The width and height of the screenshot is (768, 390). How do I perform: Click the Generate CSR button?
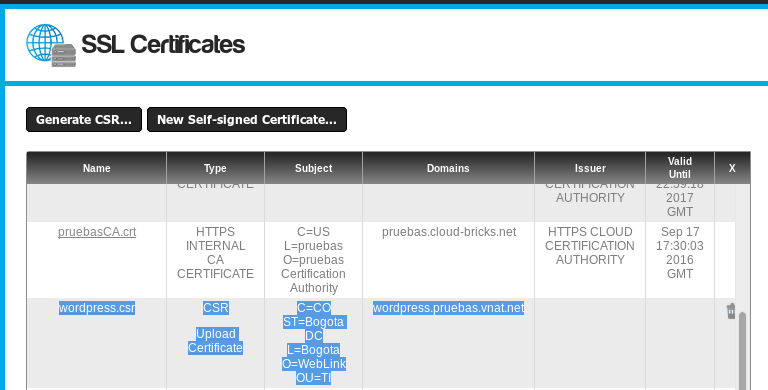click(84, 120)
